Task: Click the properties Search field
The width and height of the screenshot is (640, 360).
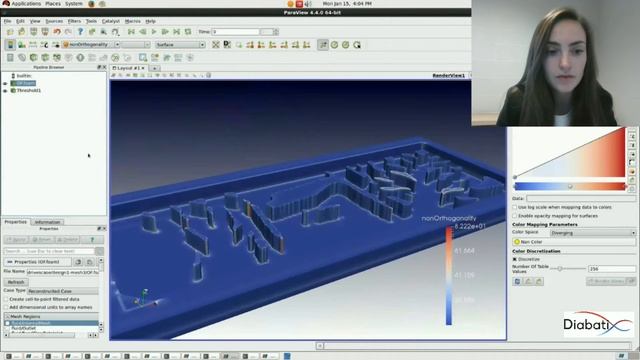Action: coord(49,251)
